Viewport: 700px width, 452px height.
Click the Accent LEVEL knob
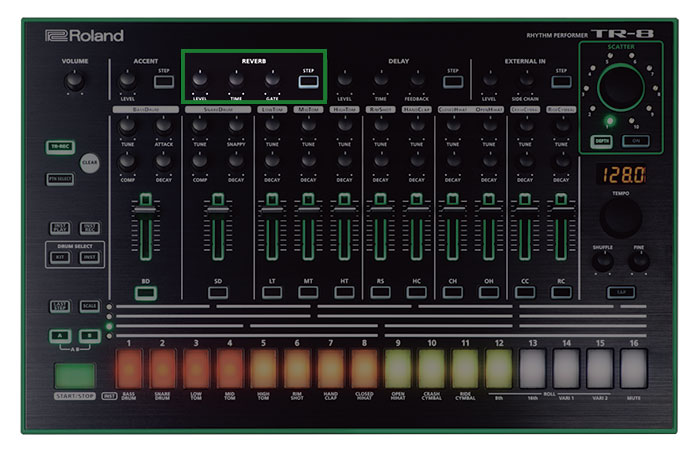coord(128,80)
